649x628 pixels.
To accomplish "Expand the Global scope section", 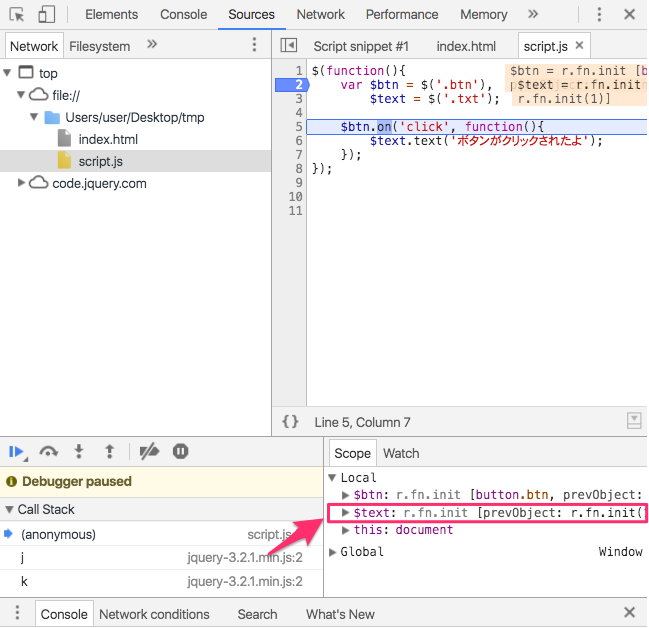I will (332, 552).
